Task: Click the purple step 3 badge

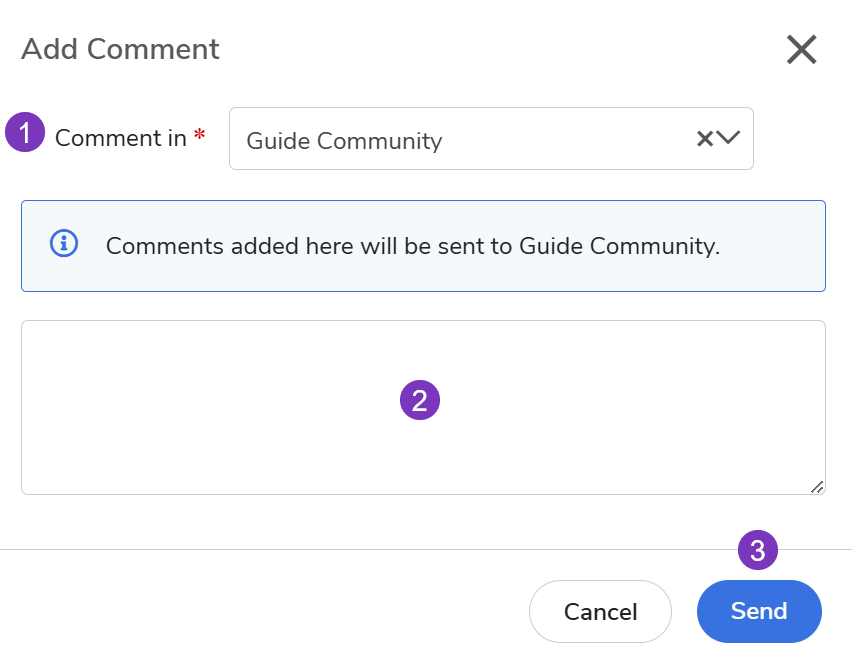Action: point(758,550)
